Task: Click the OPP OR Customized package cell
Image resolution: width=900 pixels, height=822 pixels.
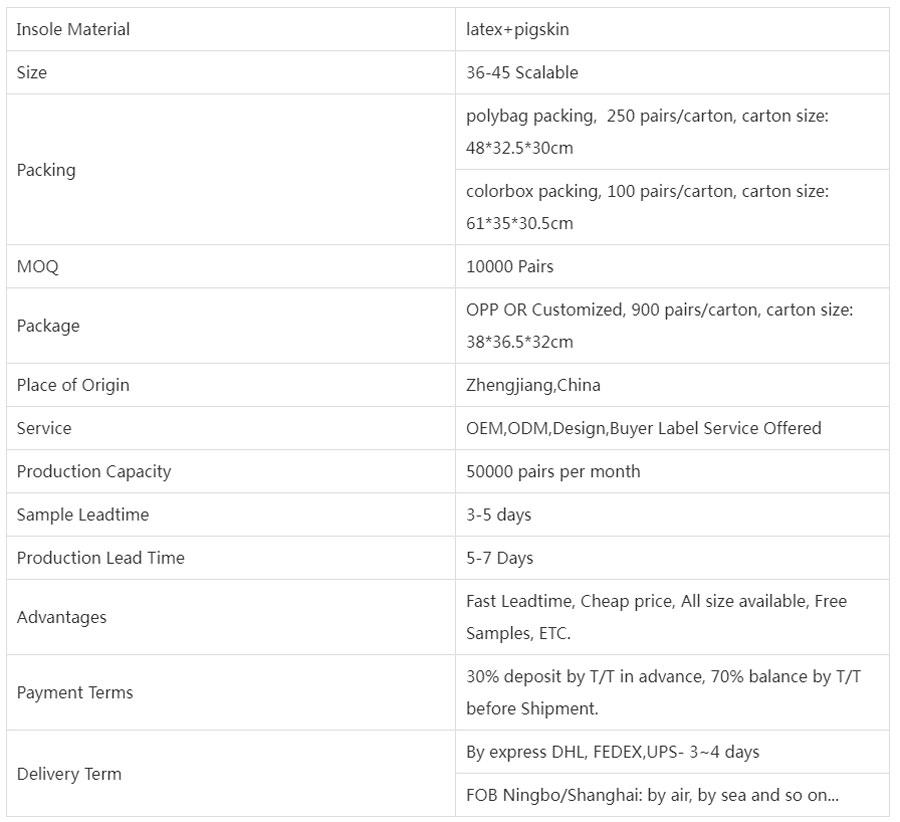Action: pos(659,326)
